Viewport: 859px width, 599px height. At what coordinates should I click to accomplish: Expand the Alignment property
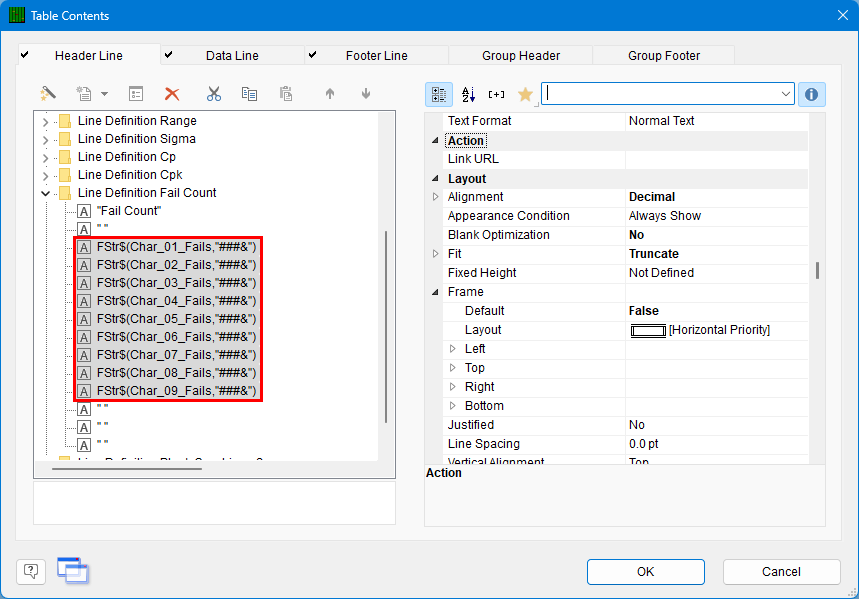tap(436, 197)
